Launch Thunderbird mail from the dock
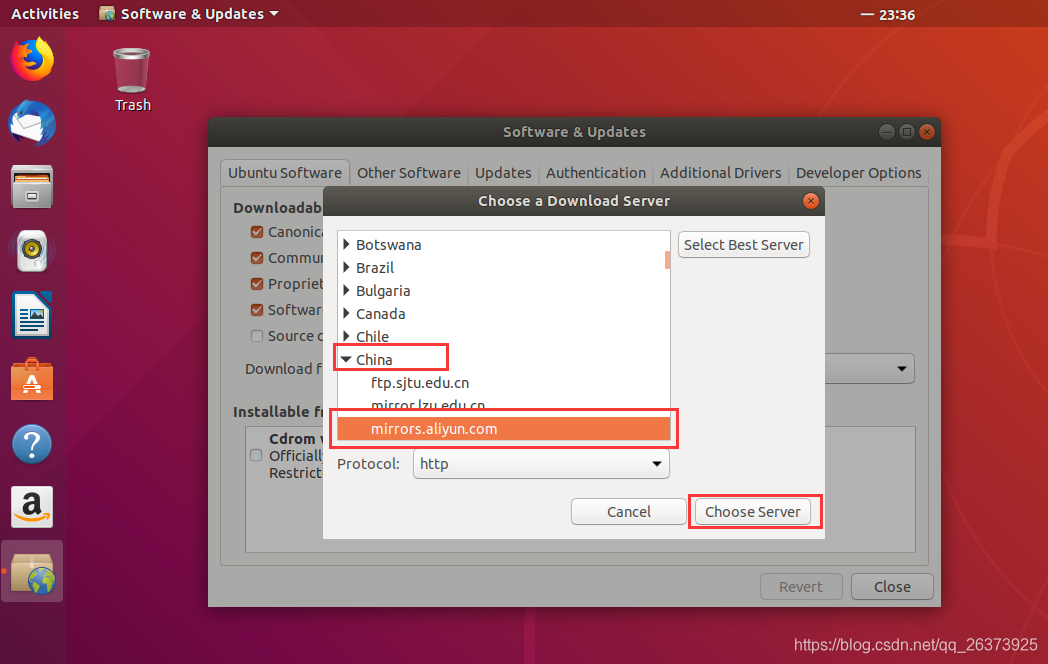 pyautogui.click(x=31, y=123)
